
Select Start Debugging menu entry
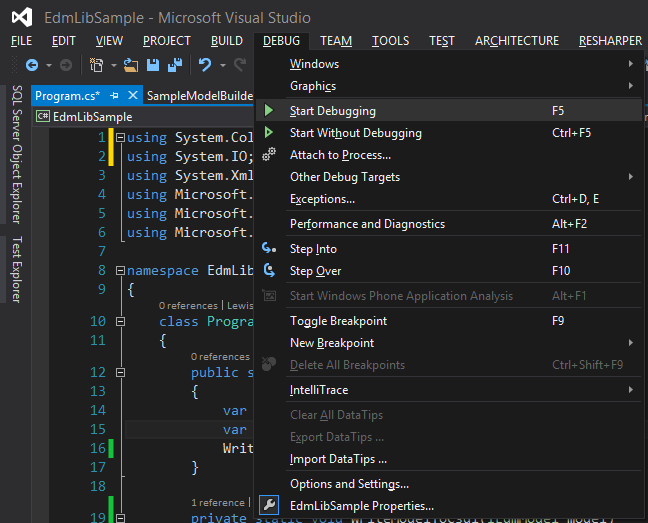click(x=449, y=111)
